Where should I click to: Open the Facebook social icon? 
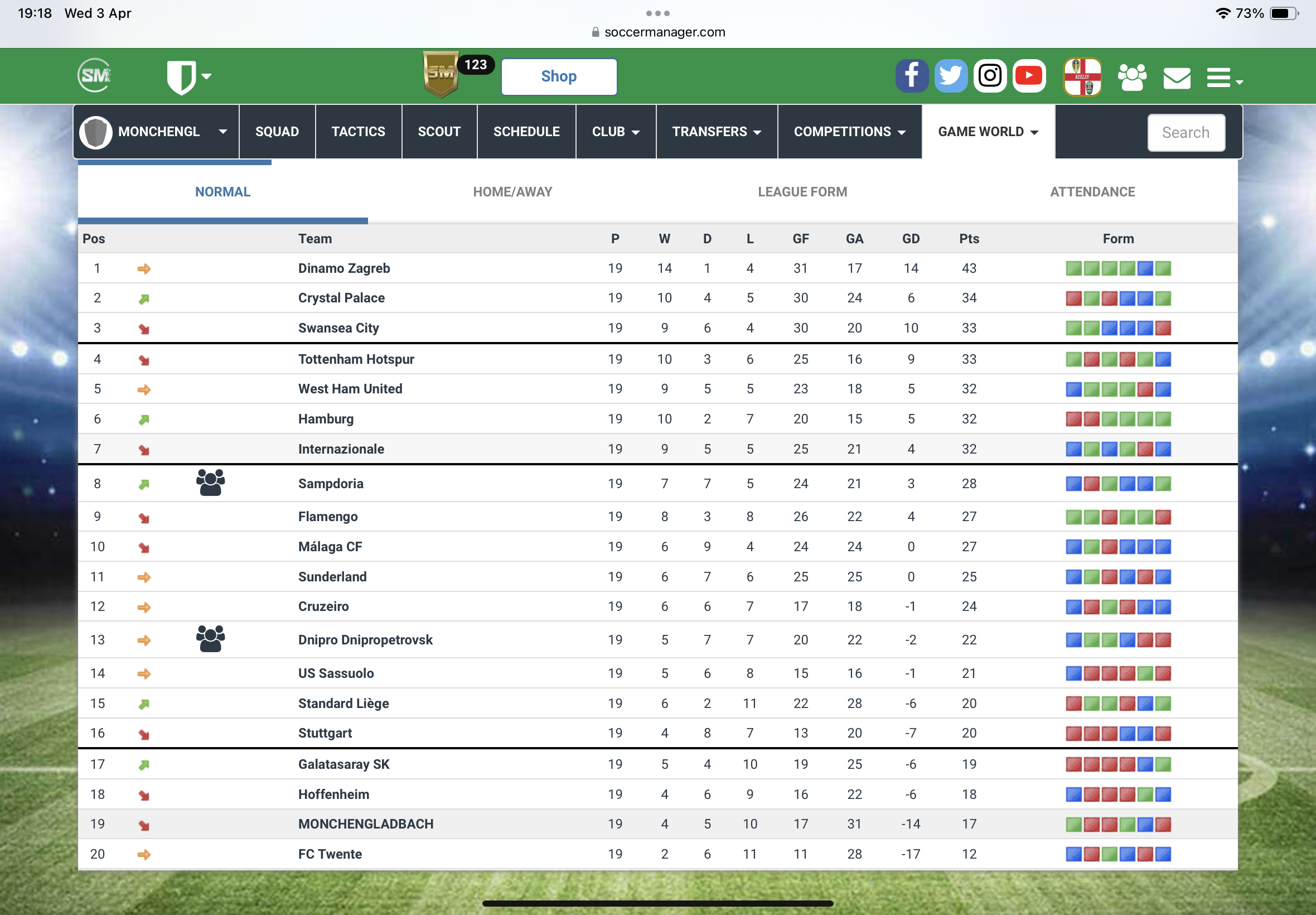click(911, 76)
